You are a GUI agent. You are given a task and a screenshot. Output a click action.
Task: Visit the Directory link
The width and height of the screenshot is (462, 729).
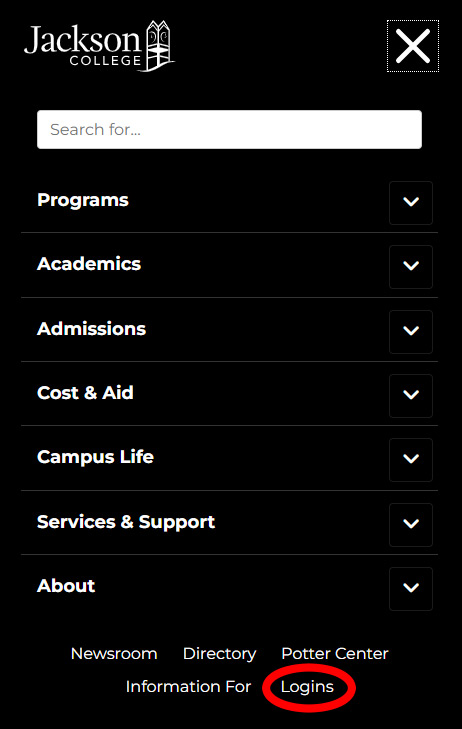[219, 654]
